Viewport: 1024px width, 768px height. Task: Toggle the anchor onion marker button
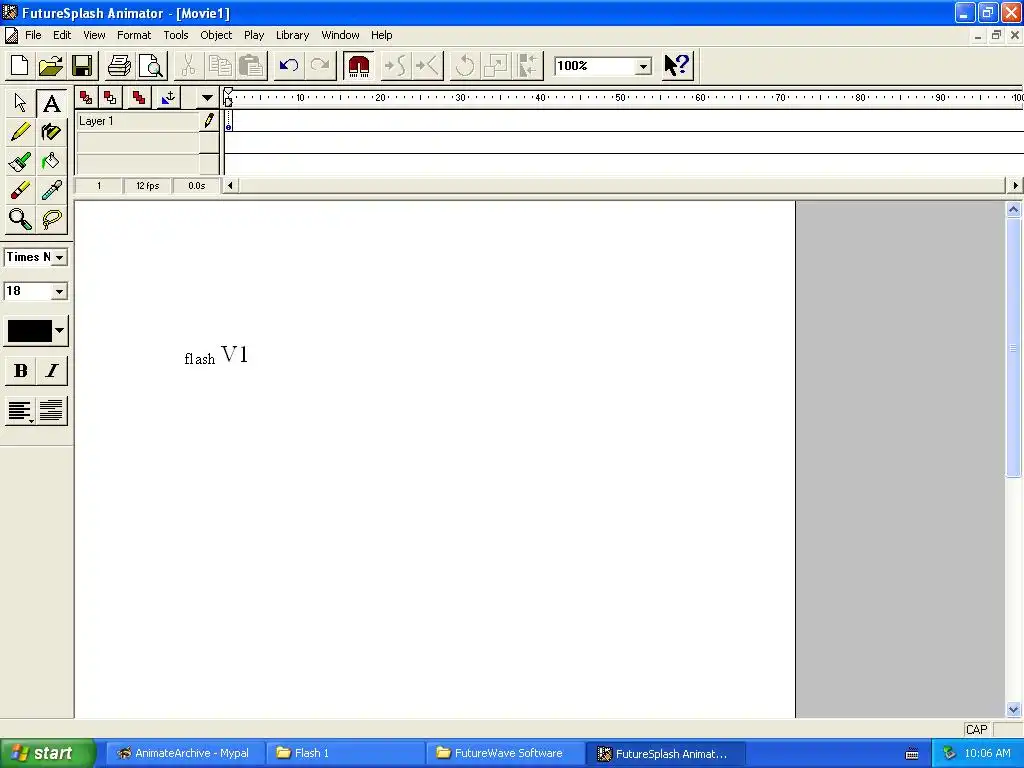[168, 98]
